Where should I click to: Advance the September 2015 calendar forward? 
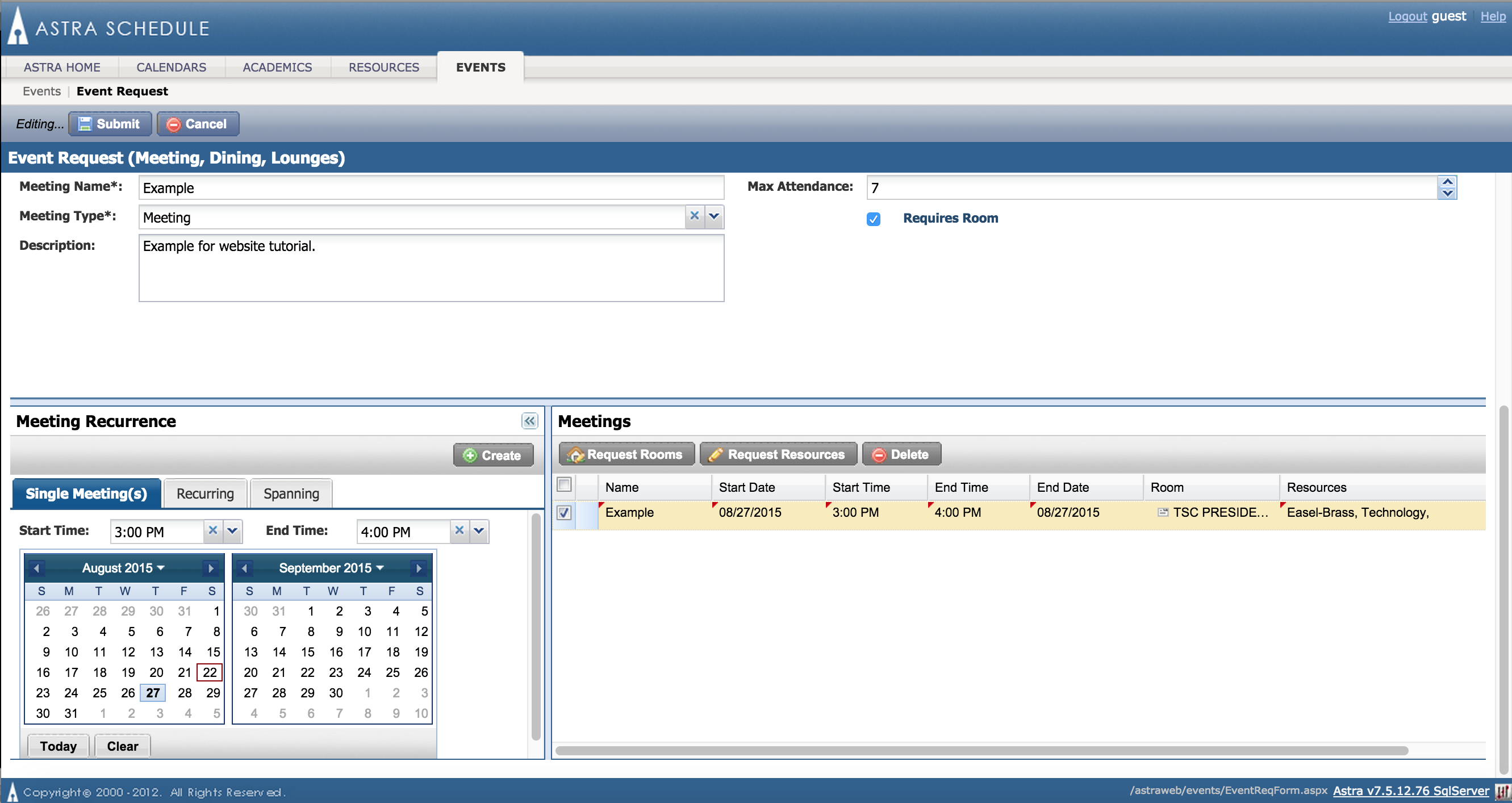419,568
